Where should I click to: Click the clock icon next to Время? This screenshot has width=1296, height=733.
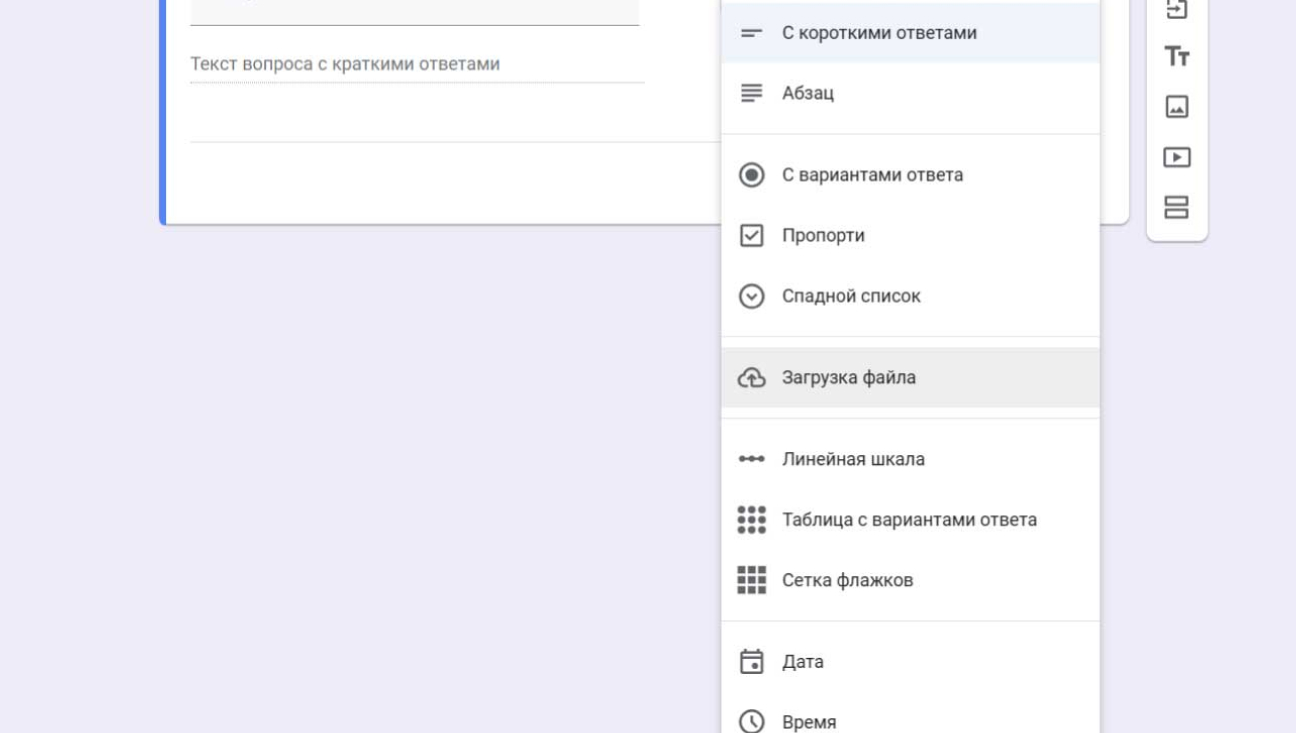(751, 721)
